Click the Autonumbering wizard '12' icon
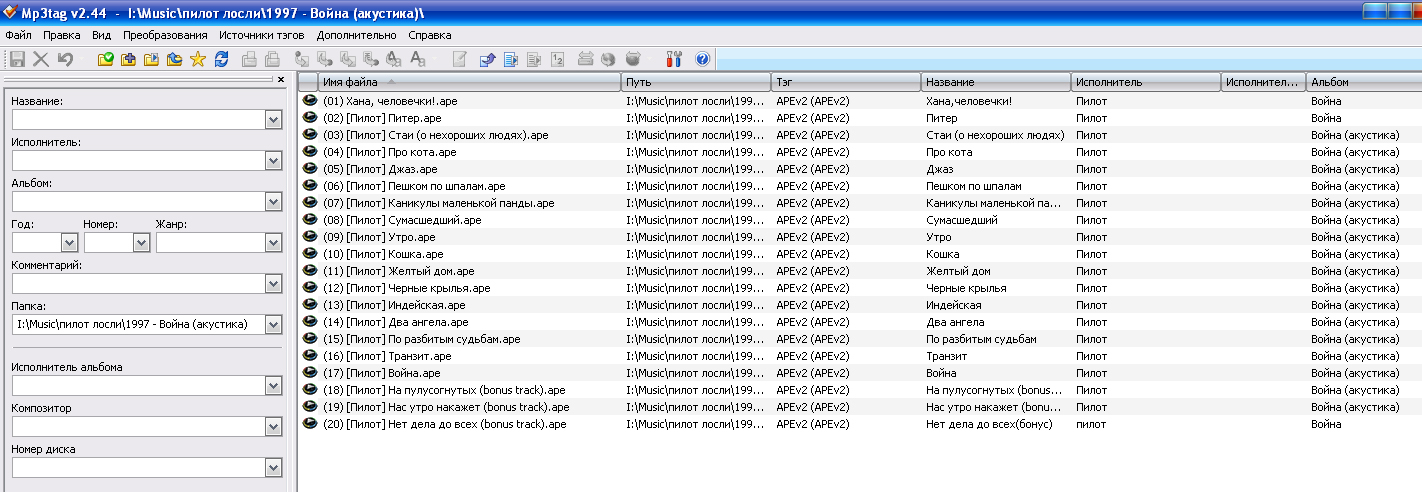Image resolution: width=1422 pixels, height=492 pixels. coord(557,59)
